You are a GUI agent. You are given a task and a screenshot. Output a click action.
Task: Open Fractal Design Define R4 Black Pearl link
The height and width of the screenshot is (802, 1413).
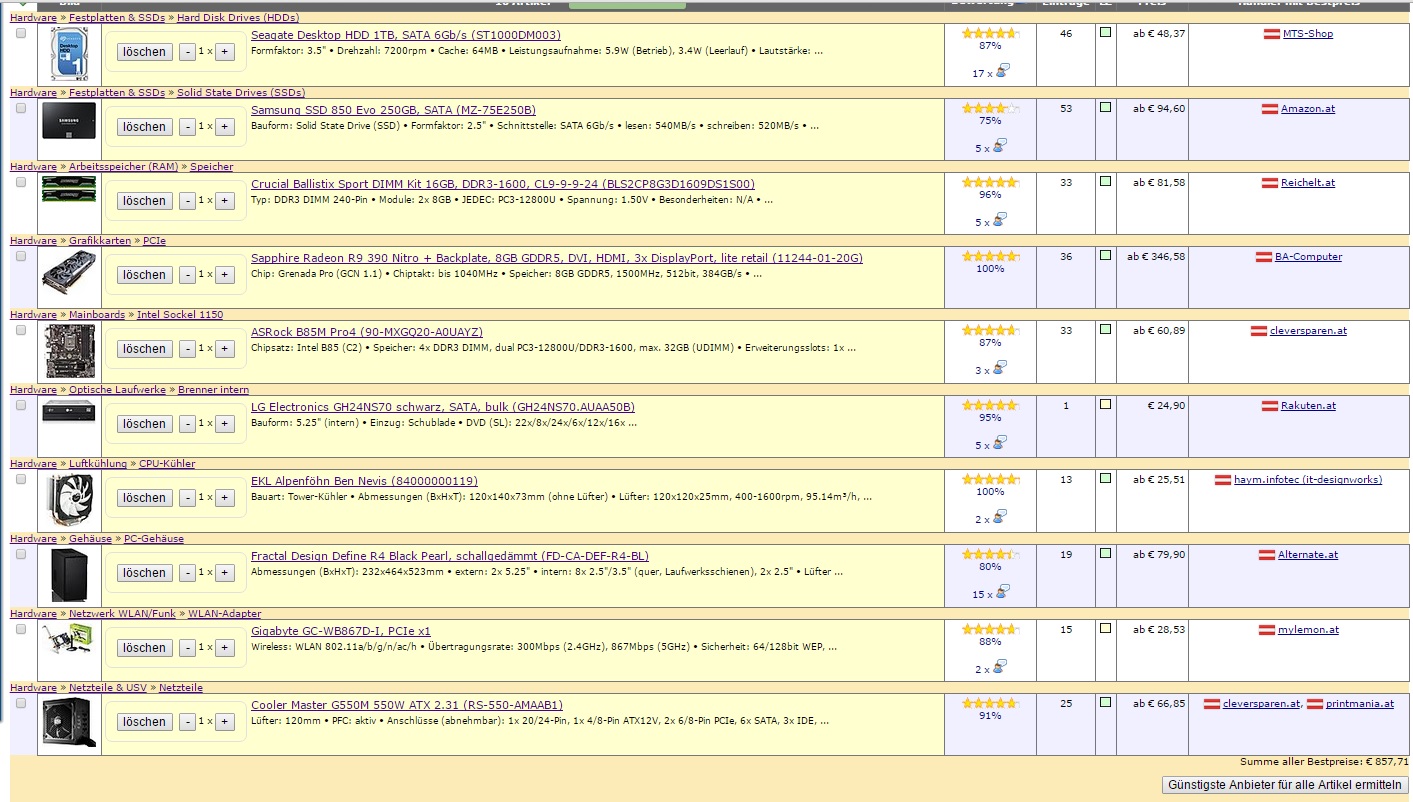point(450,556)
